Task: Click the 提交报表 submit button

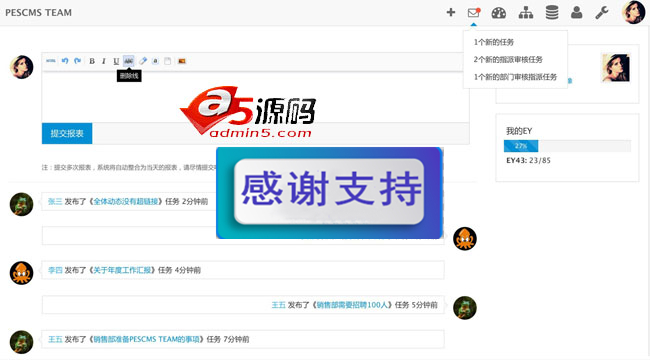Action: point(67,133)
